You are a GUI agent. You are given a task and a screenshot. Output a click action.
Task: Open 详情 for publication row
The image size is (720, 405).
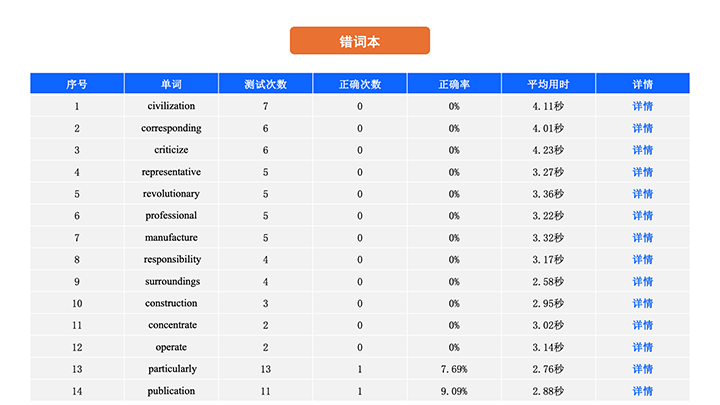pyautogui.click(x=642, y=391)
